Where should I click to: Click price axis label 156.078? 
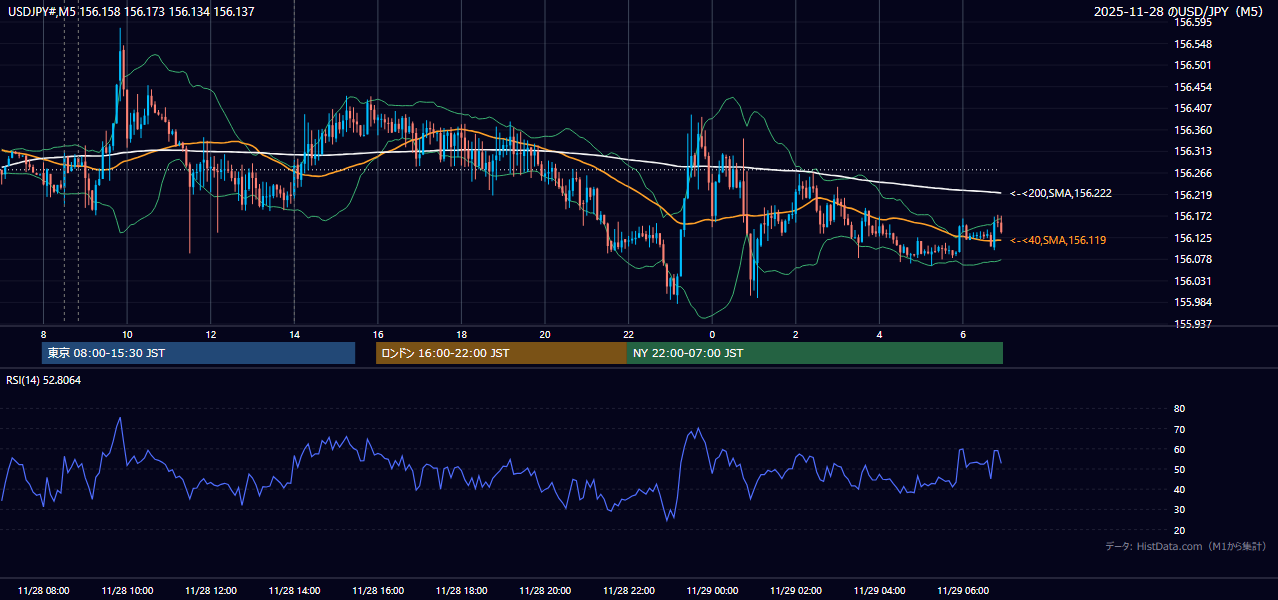pyautogui.click(x=1193, y=259)
